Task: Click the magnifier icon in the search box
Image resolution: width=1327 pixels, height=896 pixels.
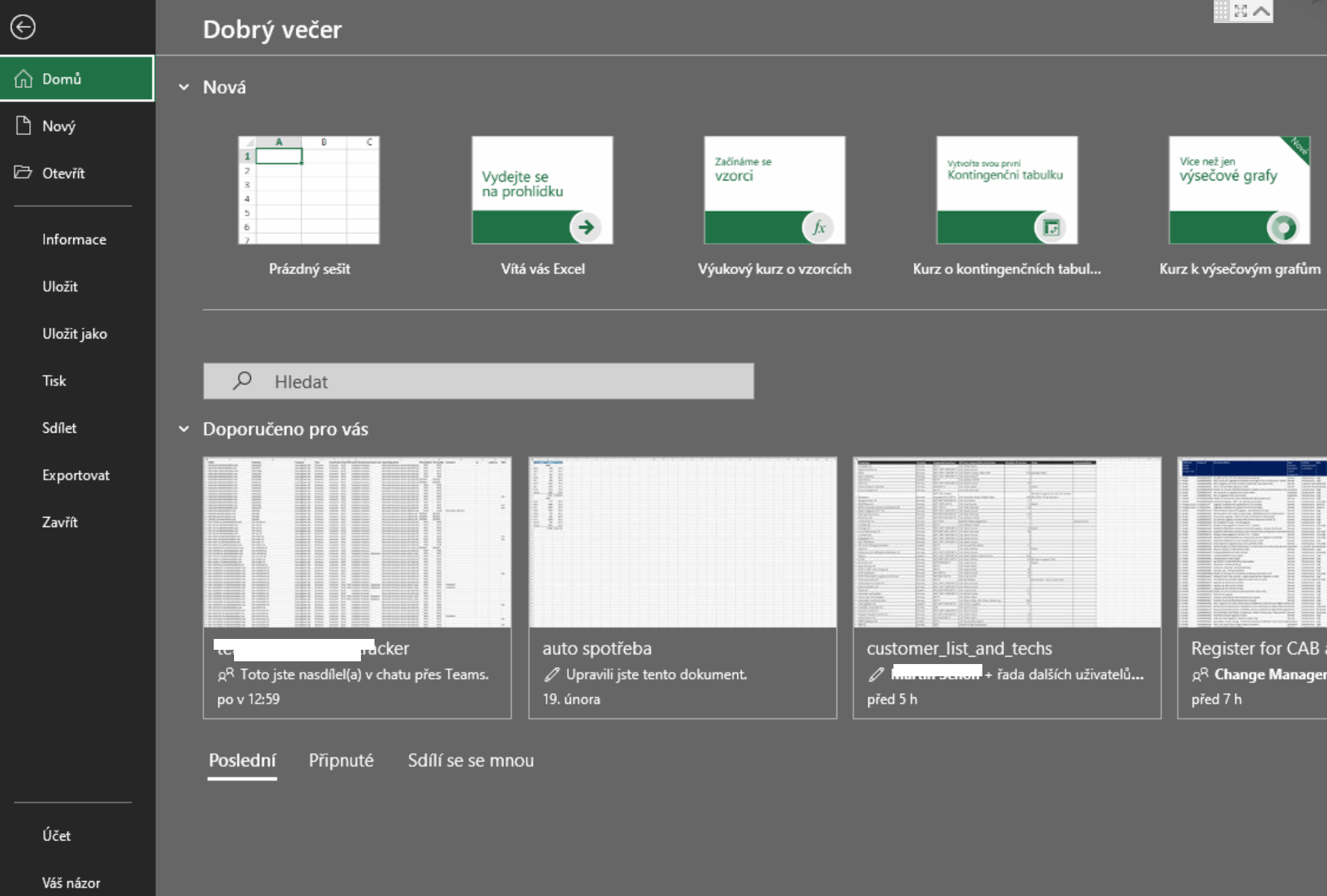Action: click(242, 381)
